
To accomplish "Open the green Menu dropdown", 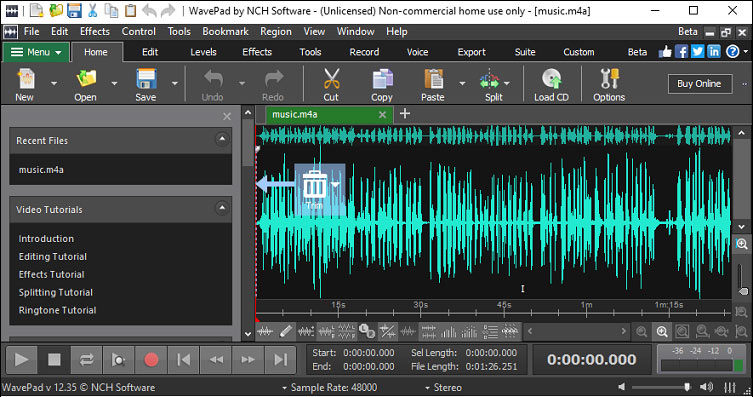I will (36, 52).
